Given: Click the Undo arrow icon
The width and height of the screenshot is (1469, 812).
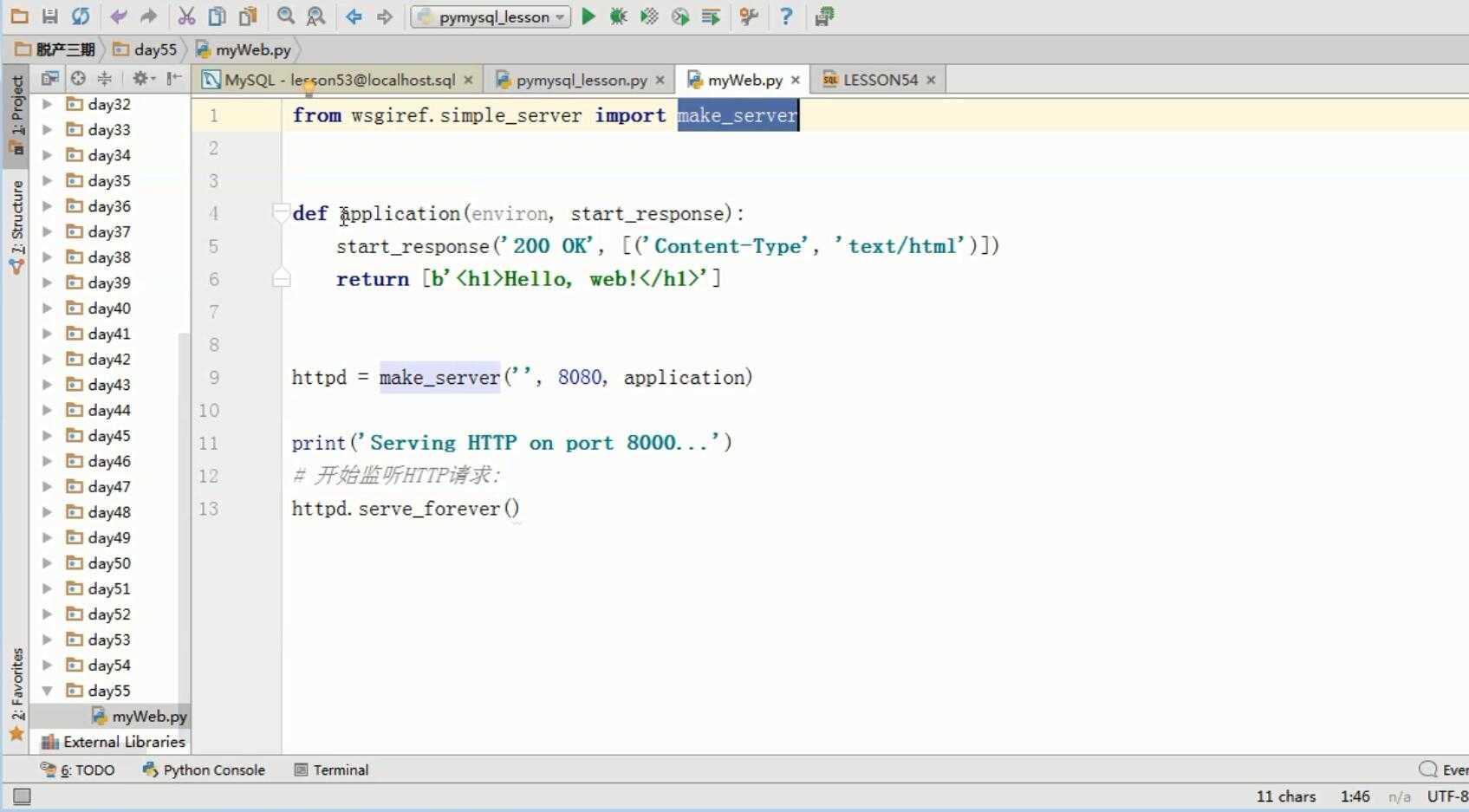Looking at the screenshot, I should (119, 16).
